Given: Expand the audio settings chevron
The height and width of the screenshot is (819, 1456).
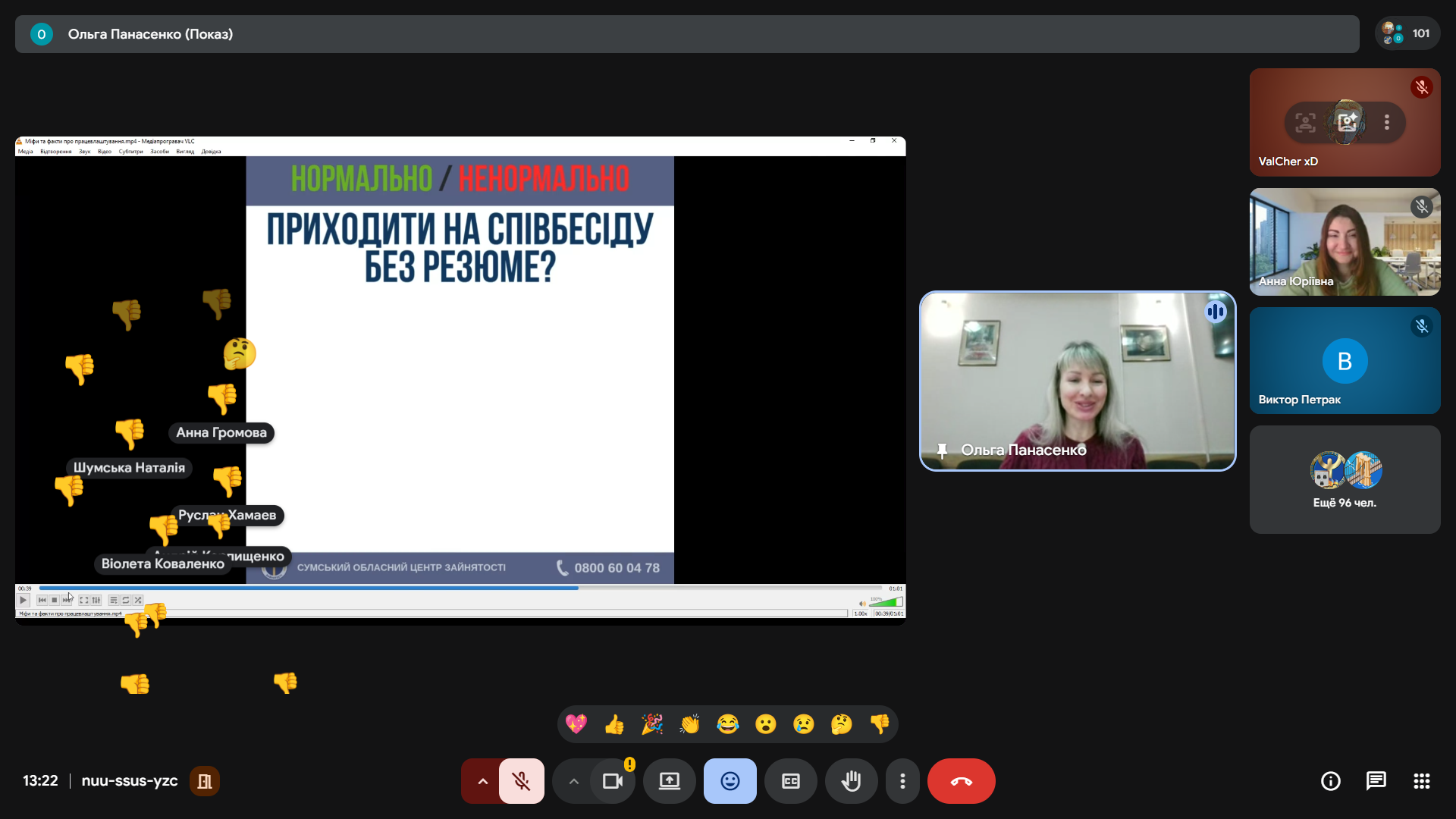Looking at the screenshot, I should [x=482, y=781].
